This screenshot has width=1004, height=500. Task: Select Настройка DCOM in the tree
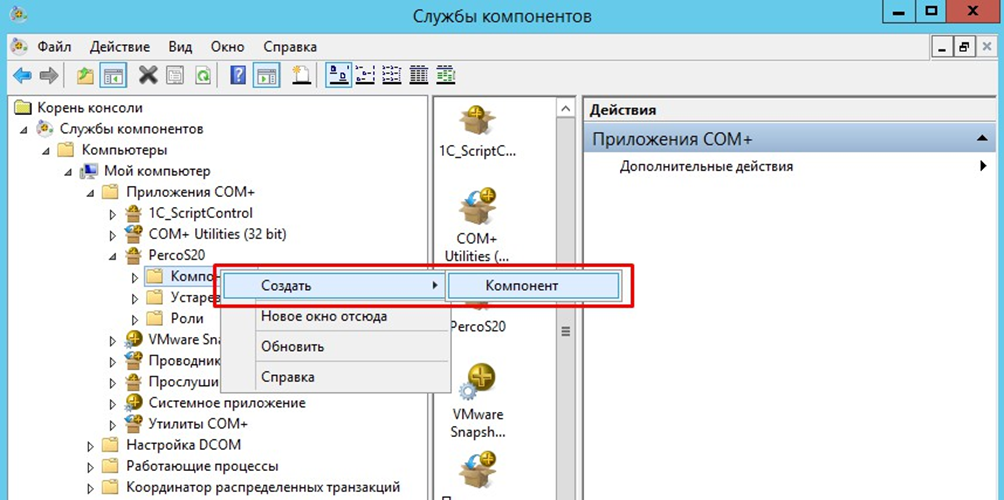183,444
